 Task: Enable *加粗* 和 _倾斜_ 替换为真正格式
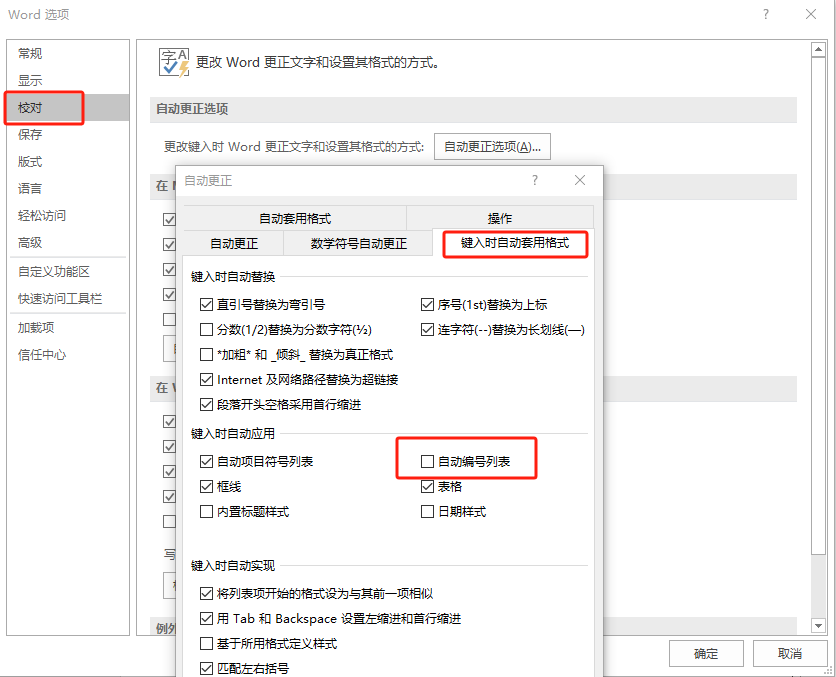tap(206, 354)
